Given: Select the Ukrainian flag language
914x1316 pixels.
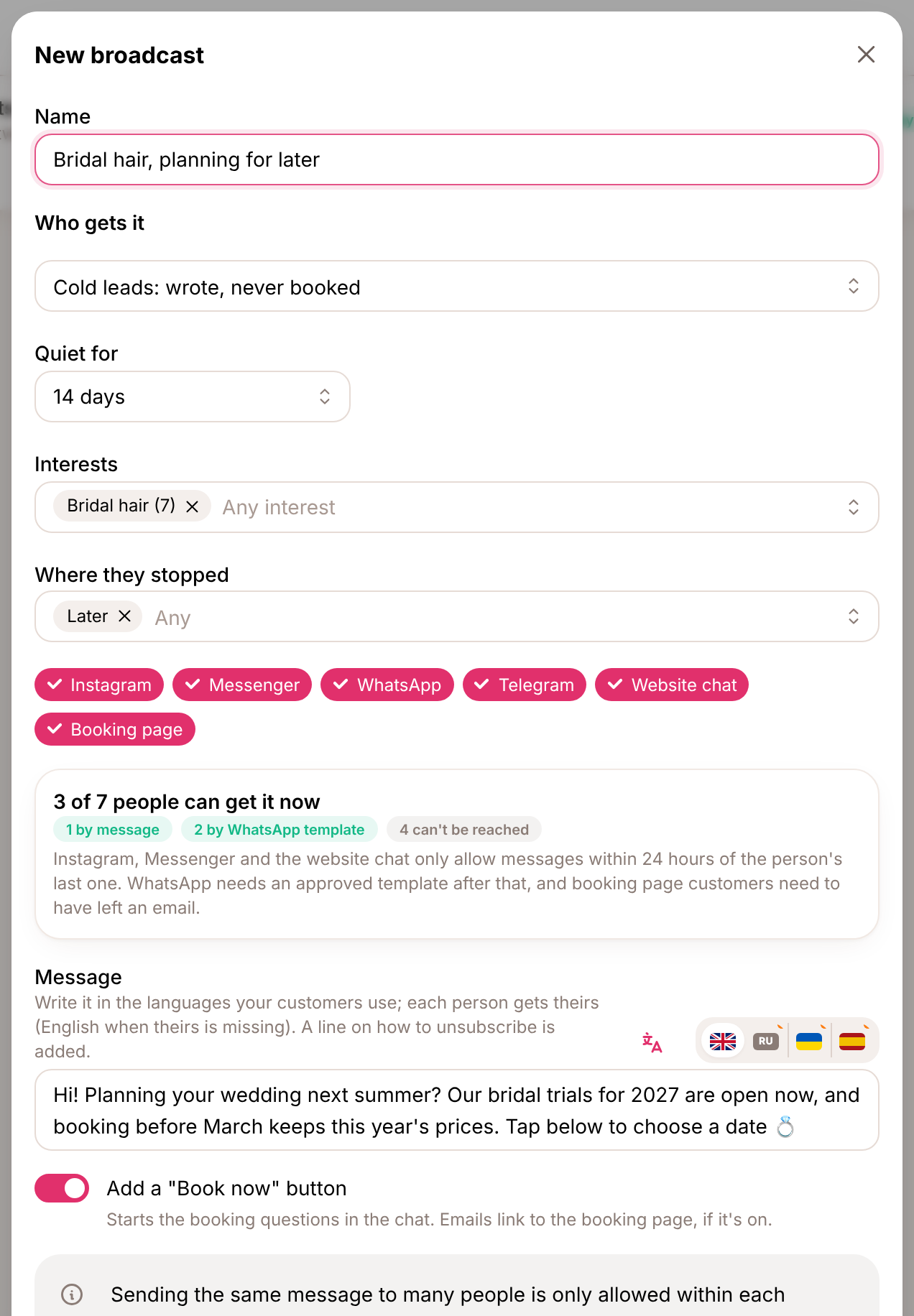Looking at the screenshot, I should pyautogui.click(x=809, y=1041).
